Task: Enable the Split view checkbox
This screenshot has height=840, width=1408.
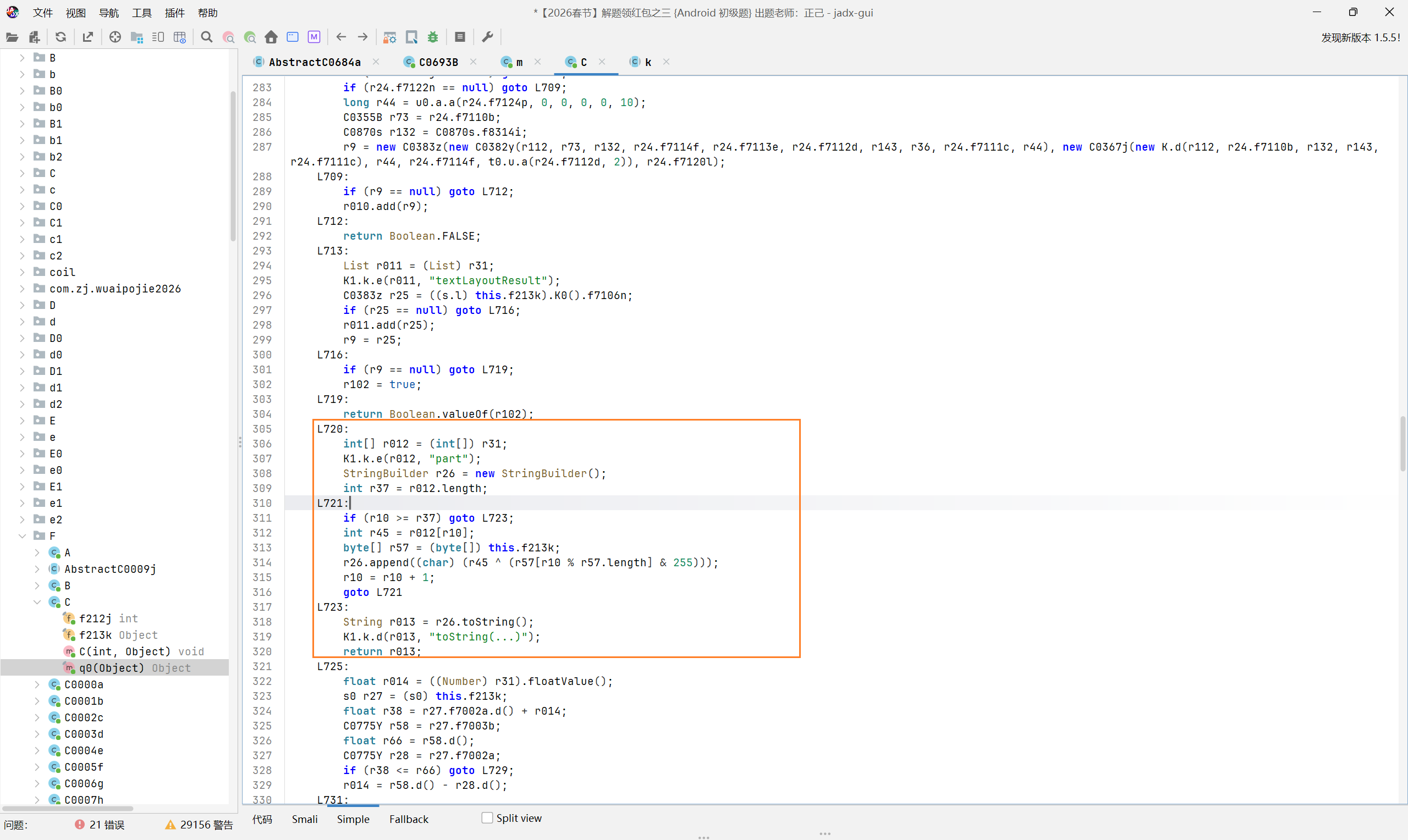Action: (x=487, y=818)
